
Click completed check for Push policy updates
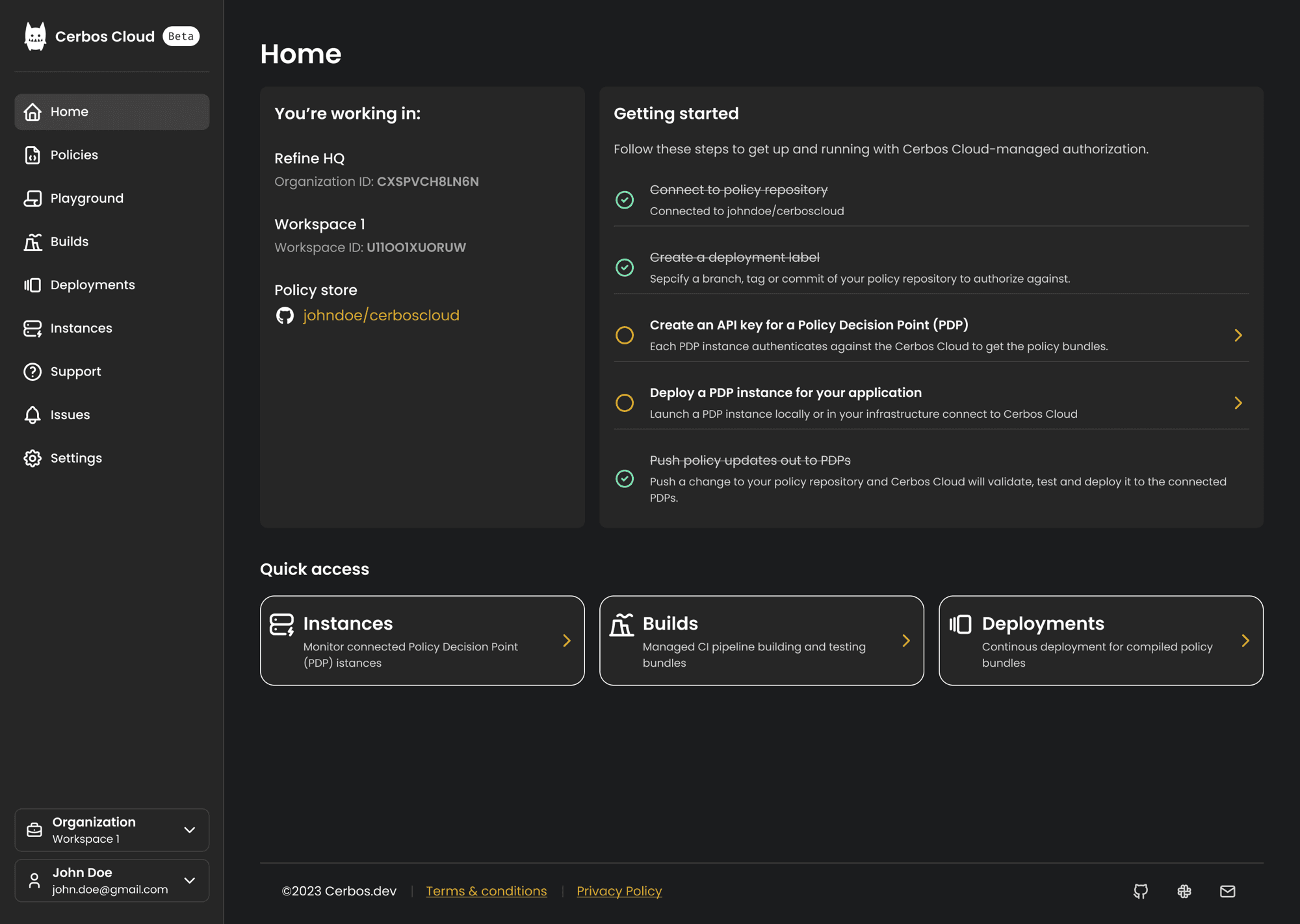coord(625,478)
